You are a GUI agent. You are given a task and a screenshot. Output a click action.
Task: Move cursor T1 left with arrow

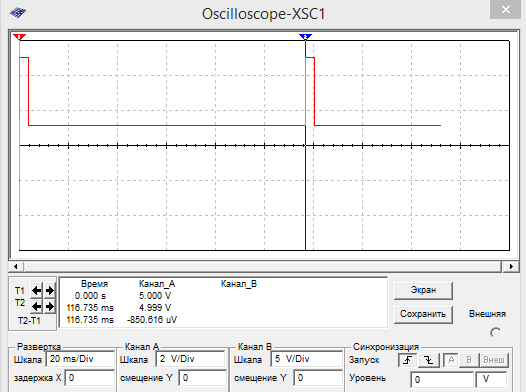click(37, 290)
